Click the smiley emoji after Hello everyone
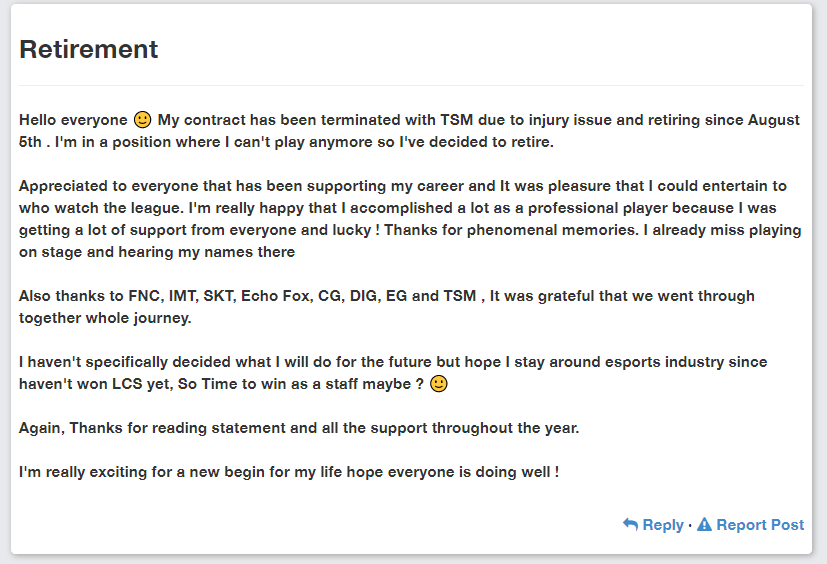Screen dimensions: 827x564 [142, 120]
